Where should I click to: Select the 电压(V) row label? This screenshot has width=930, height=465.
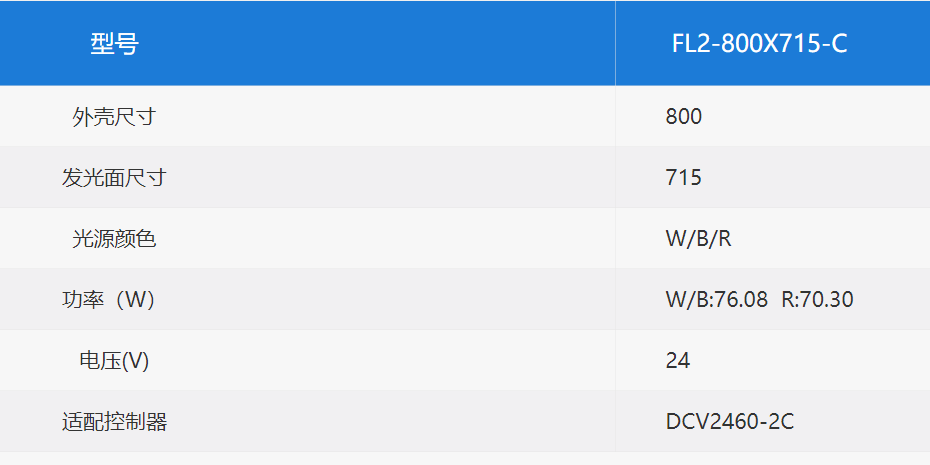[114, 361]
